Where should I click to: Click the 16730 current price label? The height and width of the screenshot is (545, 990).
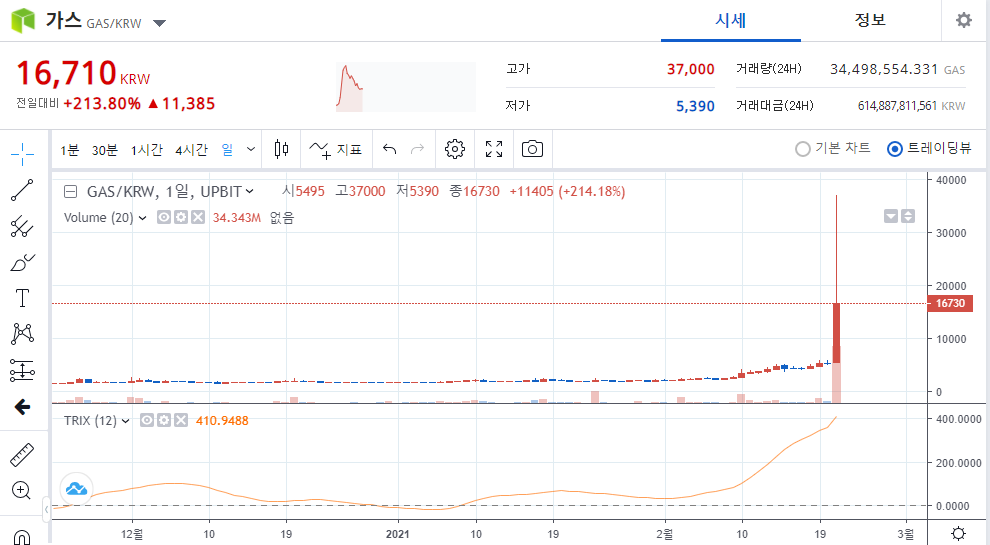tap(950, 304)
